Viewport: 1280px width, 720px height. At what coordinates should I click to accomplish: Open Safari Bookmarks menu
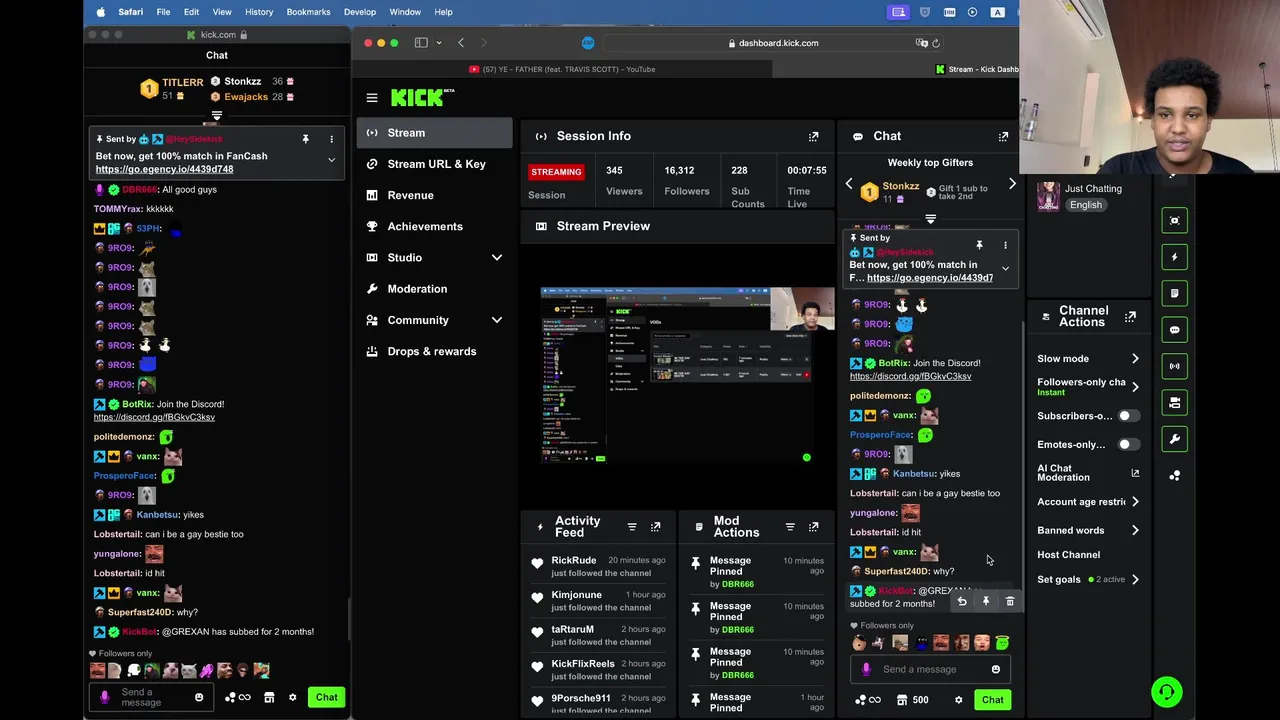308,12
